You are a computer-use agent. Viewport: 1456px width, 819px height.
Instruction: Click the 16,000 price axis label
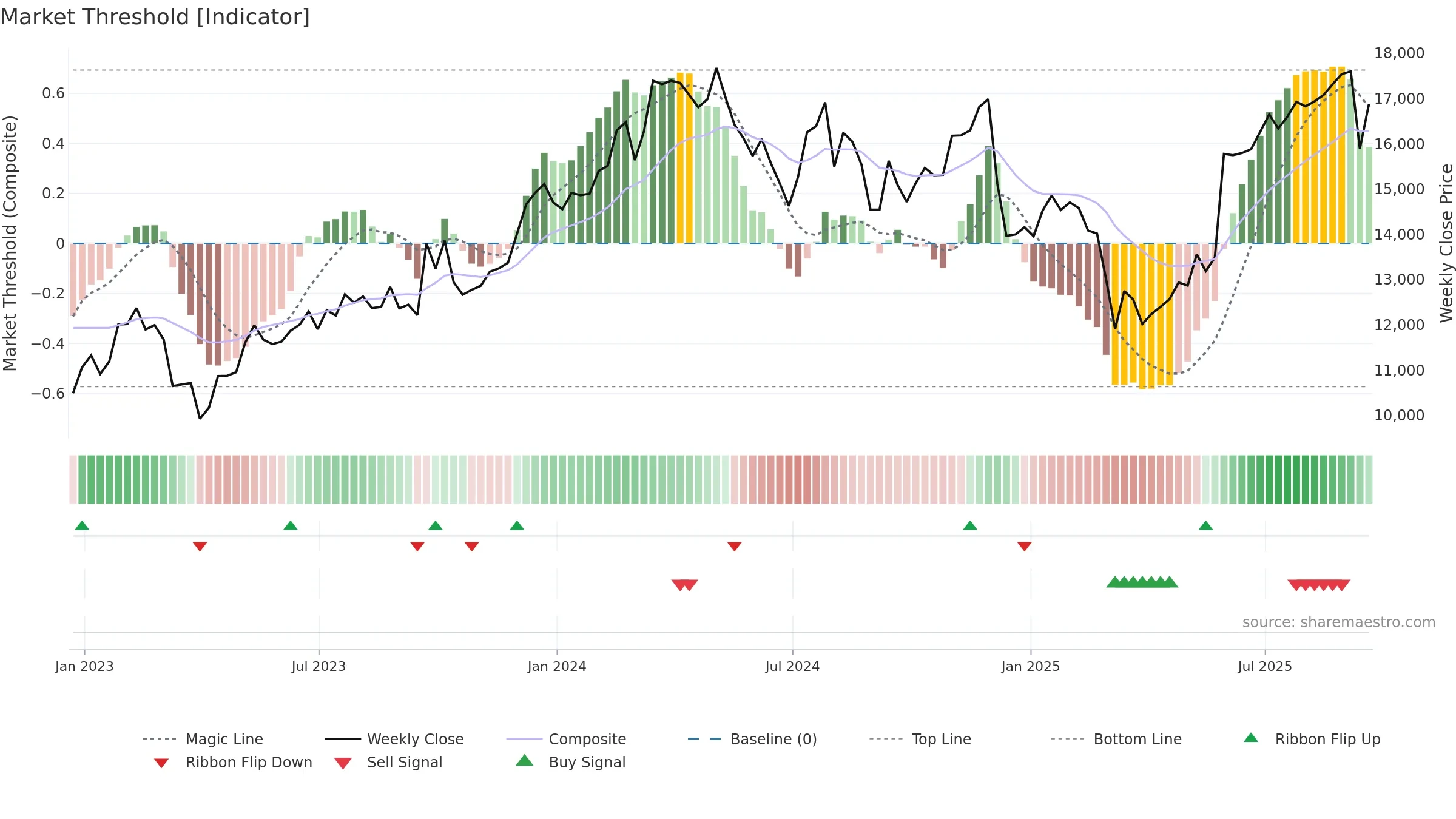1399,144
